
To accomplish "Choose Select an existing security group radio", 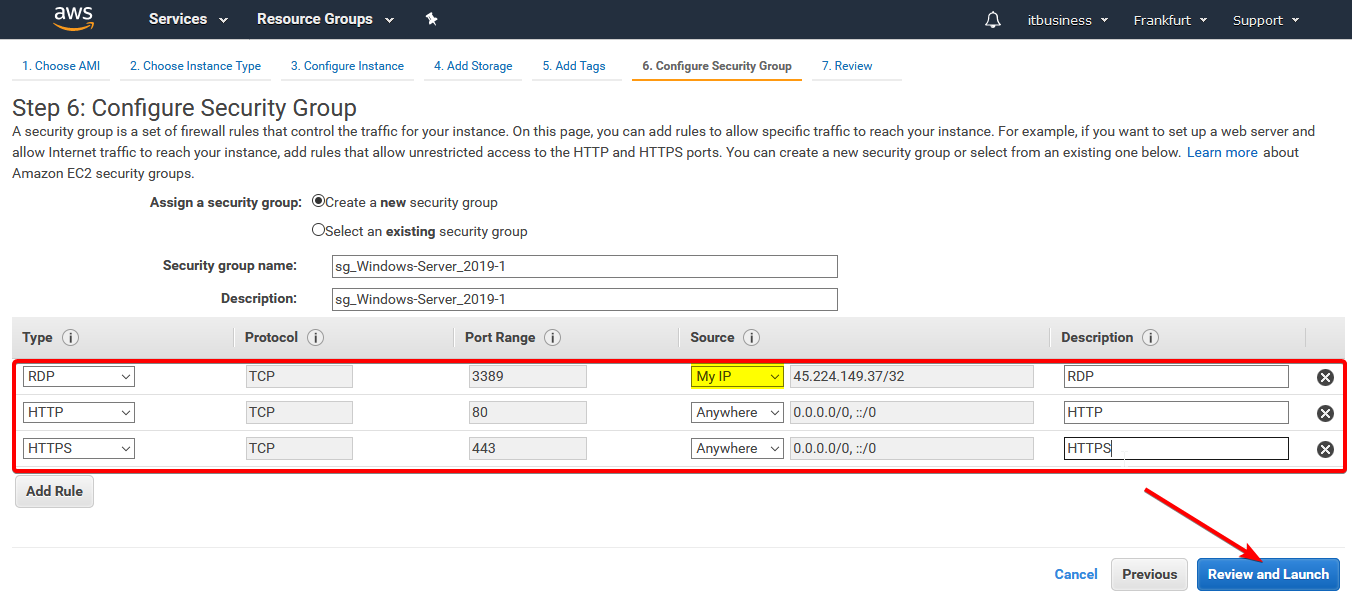I will tap(319, 230).
